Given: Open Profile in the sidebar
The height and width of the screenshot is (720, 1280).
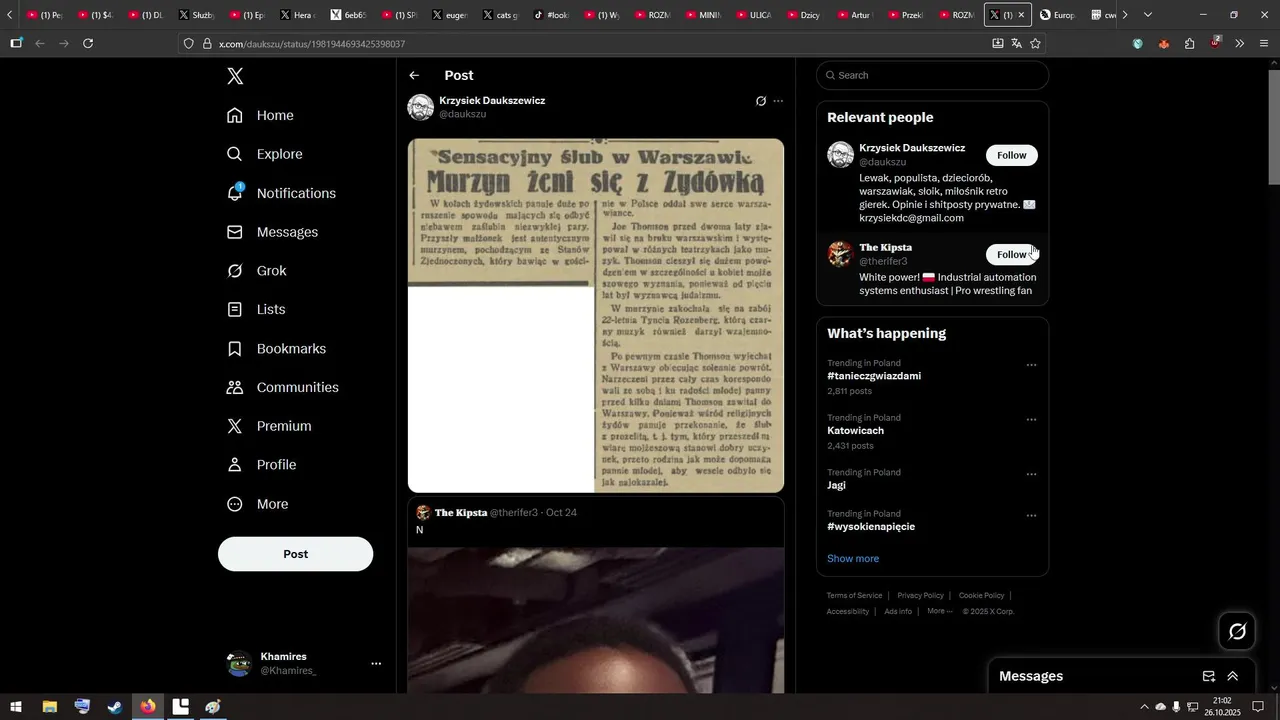Looking at the screenshot, I should pyautogui.click(x=261, y=465).
